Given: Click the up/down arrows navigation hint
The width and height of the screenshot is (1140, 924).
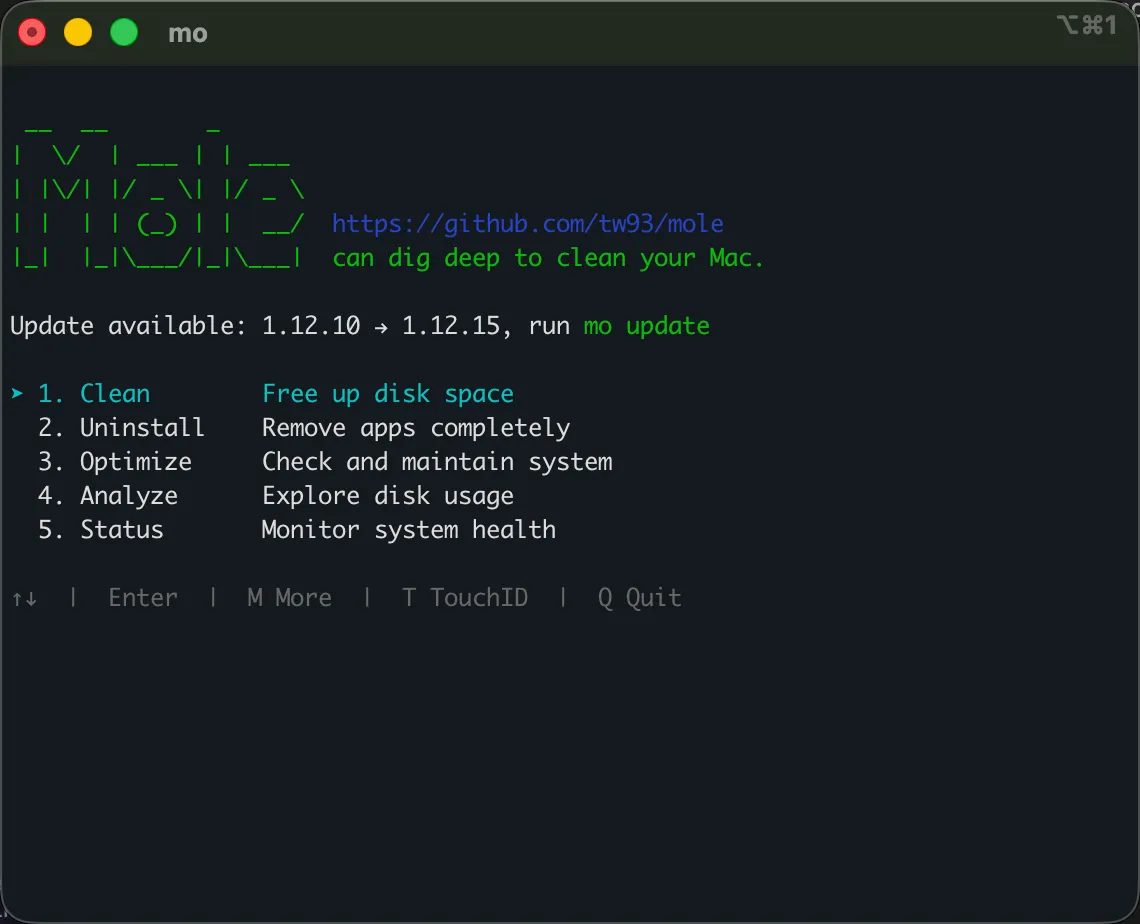Looking at the screenshot, I should (x=25, y=598).
